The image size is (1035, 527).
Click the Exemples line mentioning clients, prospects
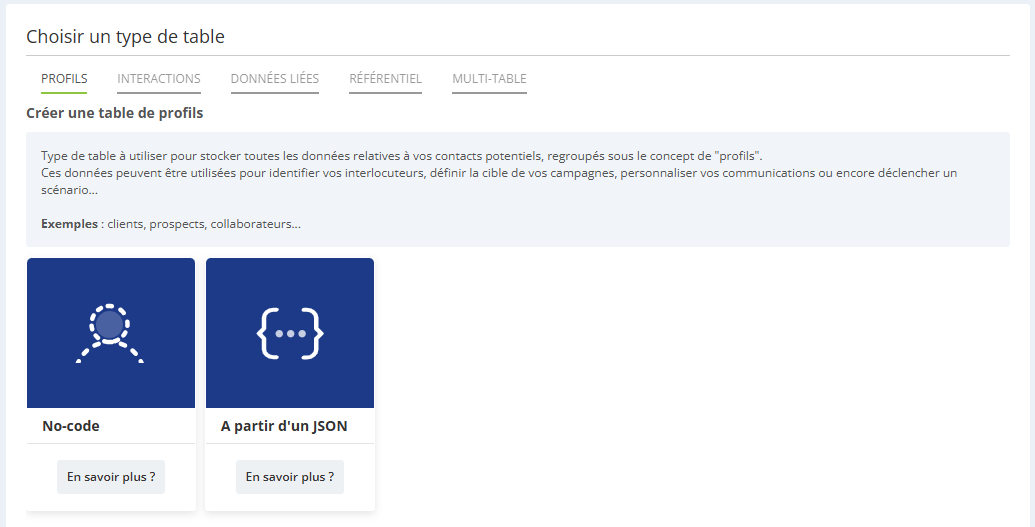pos(171,224)
